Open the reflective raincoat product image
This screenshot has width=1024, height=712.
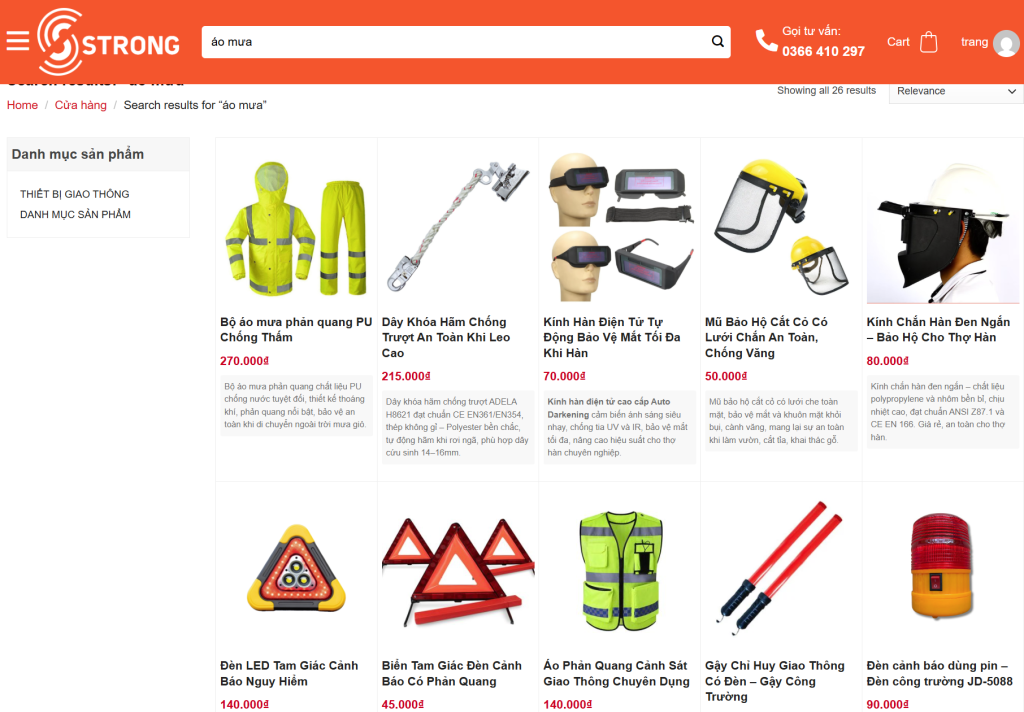(296, 227)
